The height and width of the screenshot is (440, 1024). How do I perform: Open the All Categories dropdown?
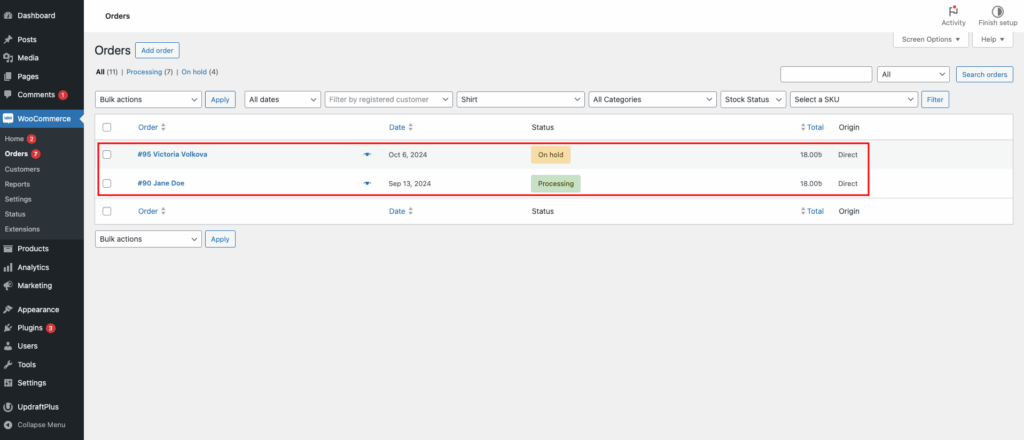(652, 99)
